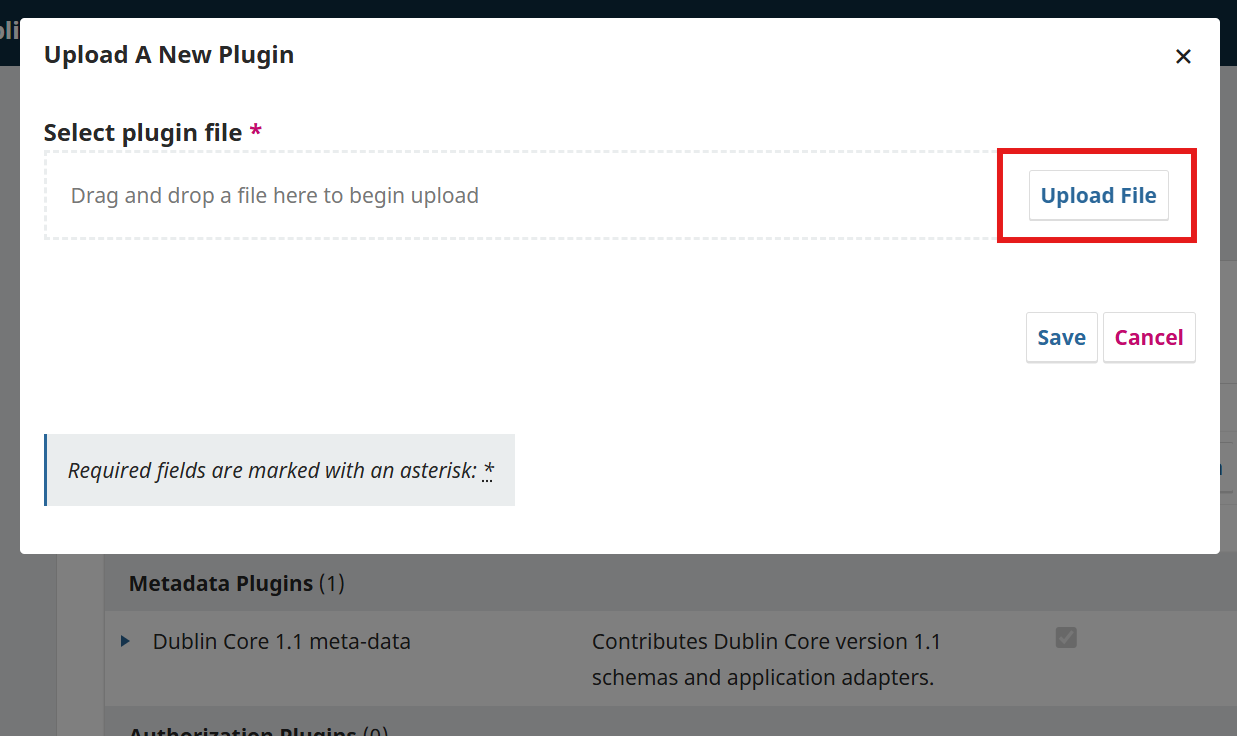Click the red required asterisk beside the label

[x=256, y=132]
